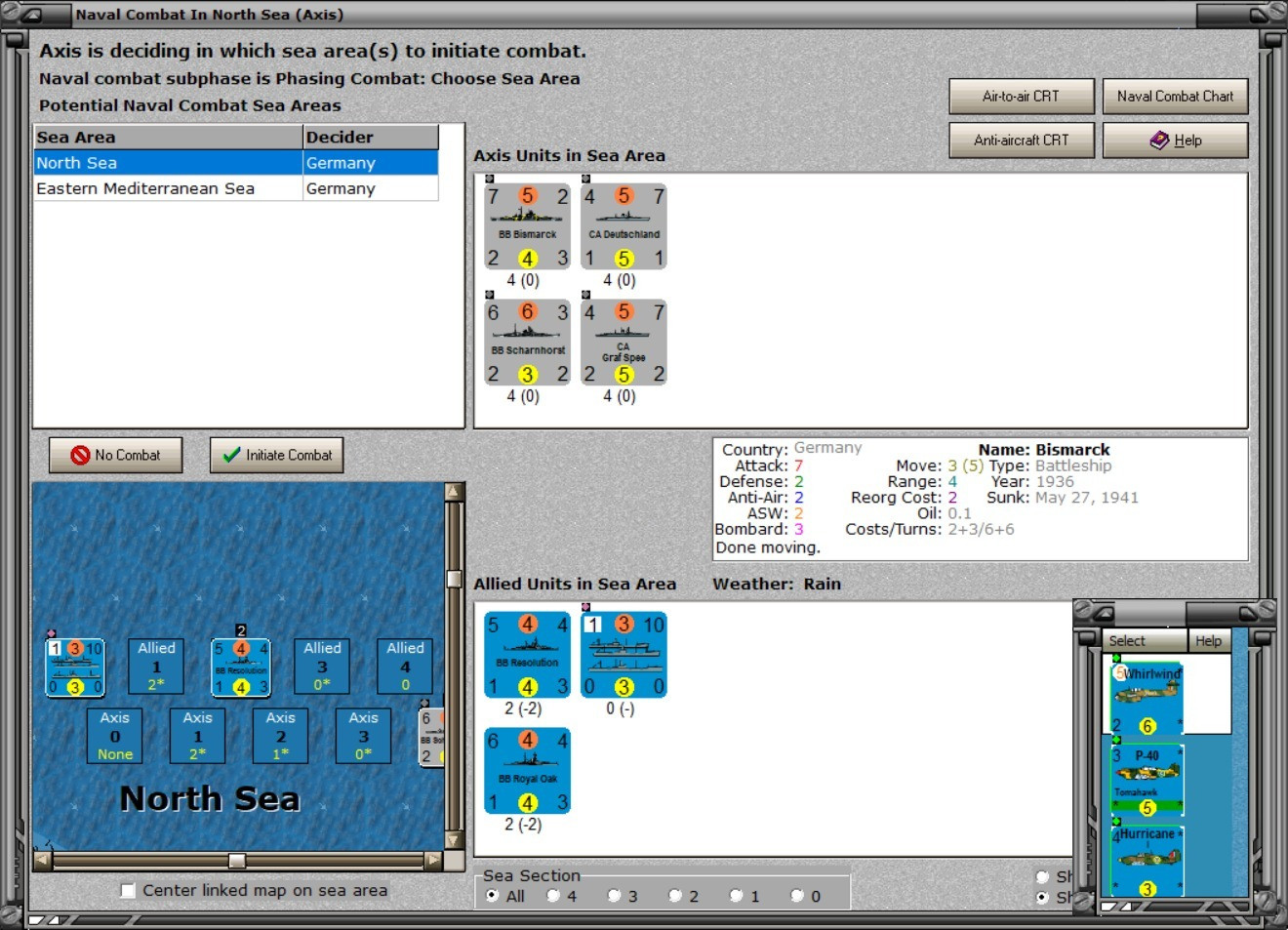Viewport: 1288px width, 930px height.
Task: Enable Center linked map on sea area
Action: pyautogui.click(x=128, y=890)
